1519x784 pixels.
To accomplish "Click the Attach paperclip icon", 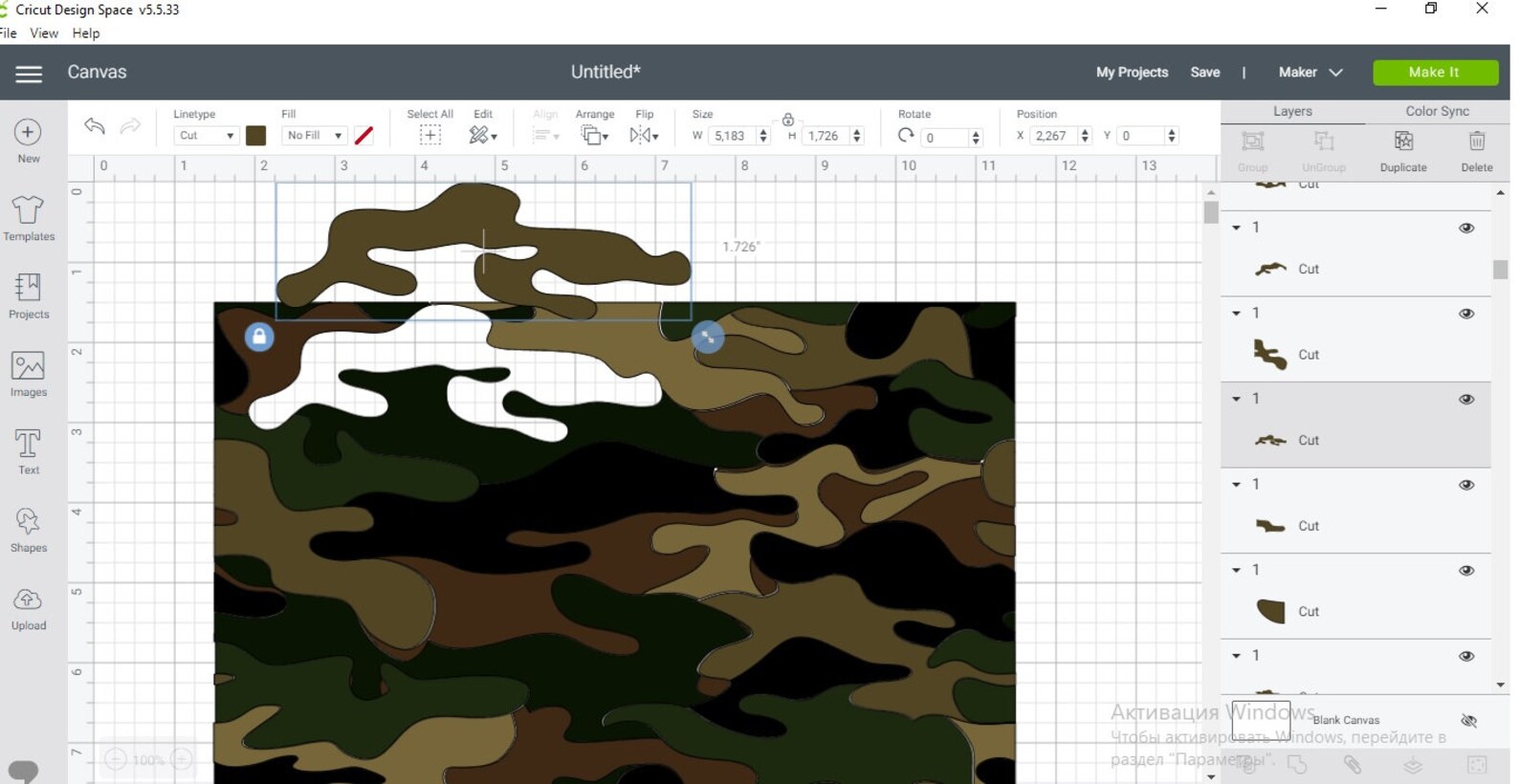I will point(1352,764).
